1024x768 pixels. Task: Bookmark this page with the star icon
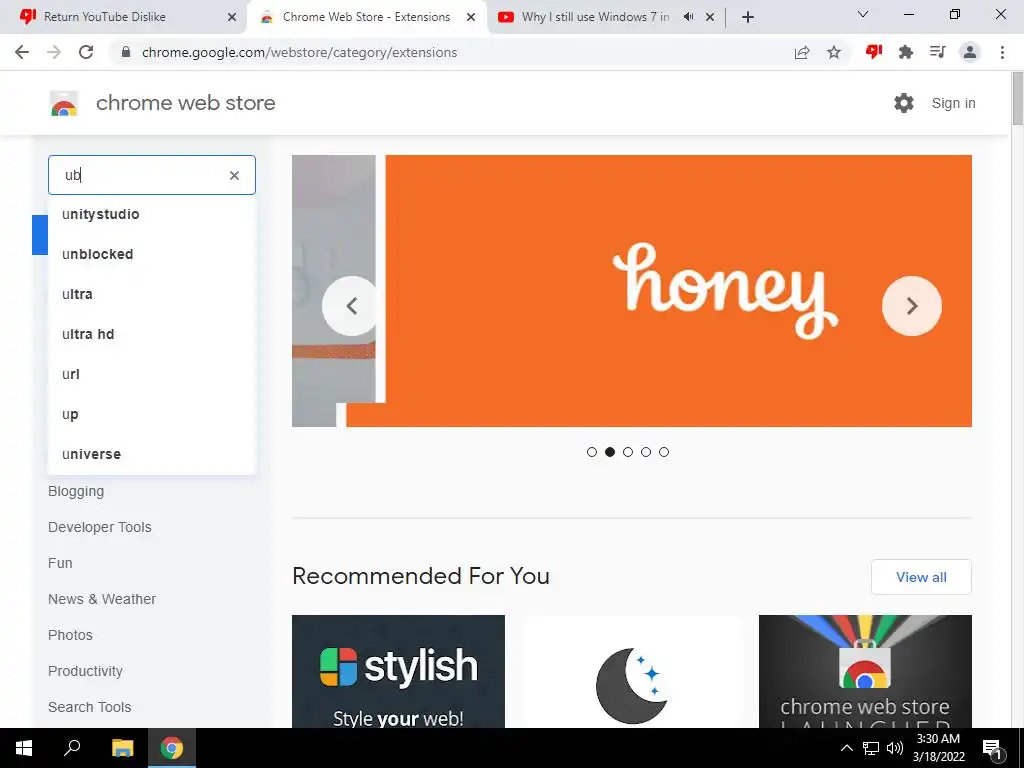coord(834,52)
